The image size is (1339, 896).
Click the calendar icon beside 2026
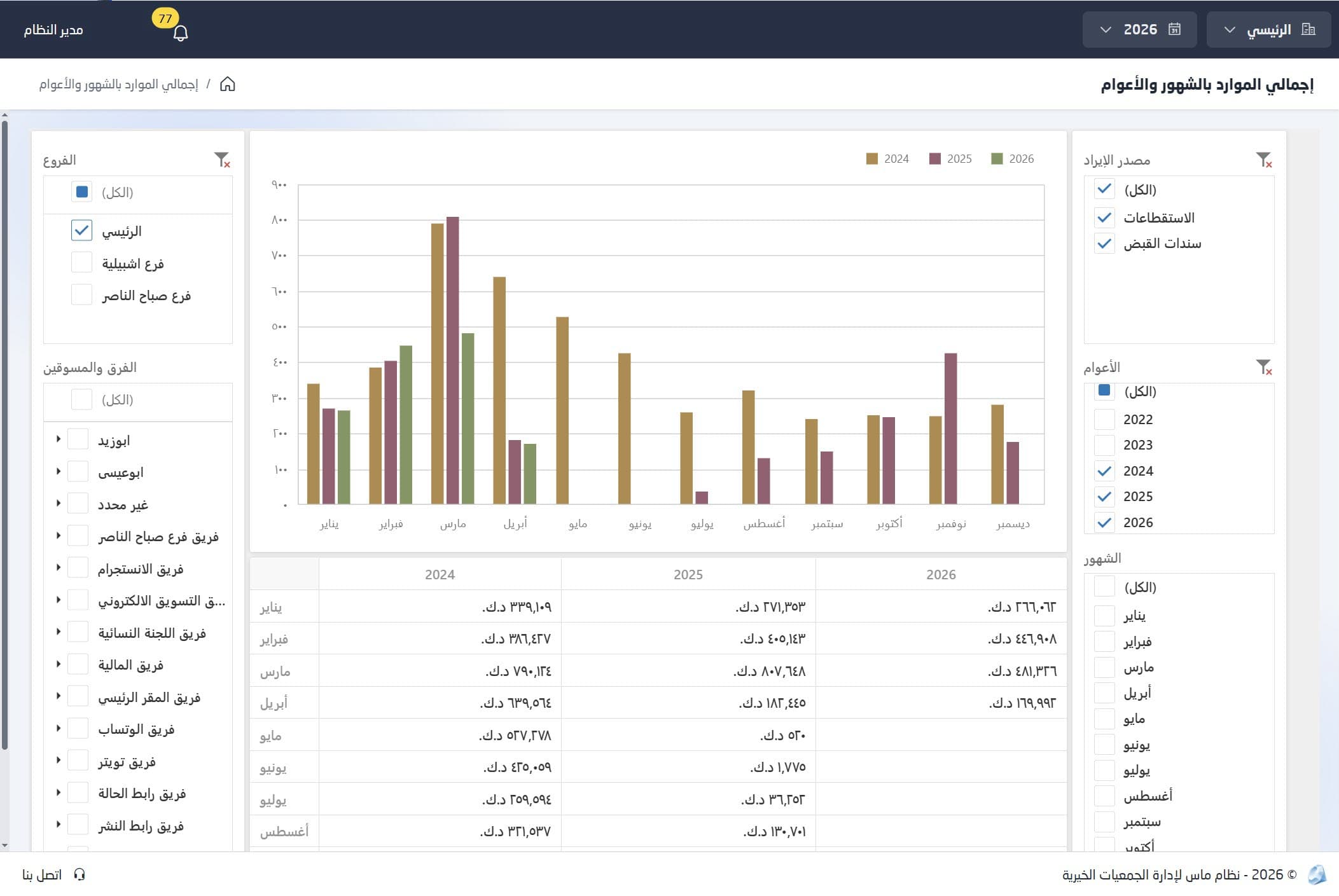1174,29
